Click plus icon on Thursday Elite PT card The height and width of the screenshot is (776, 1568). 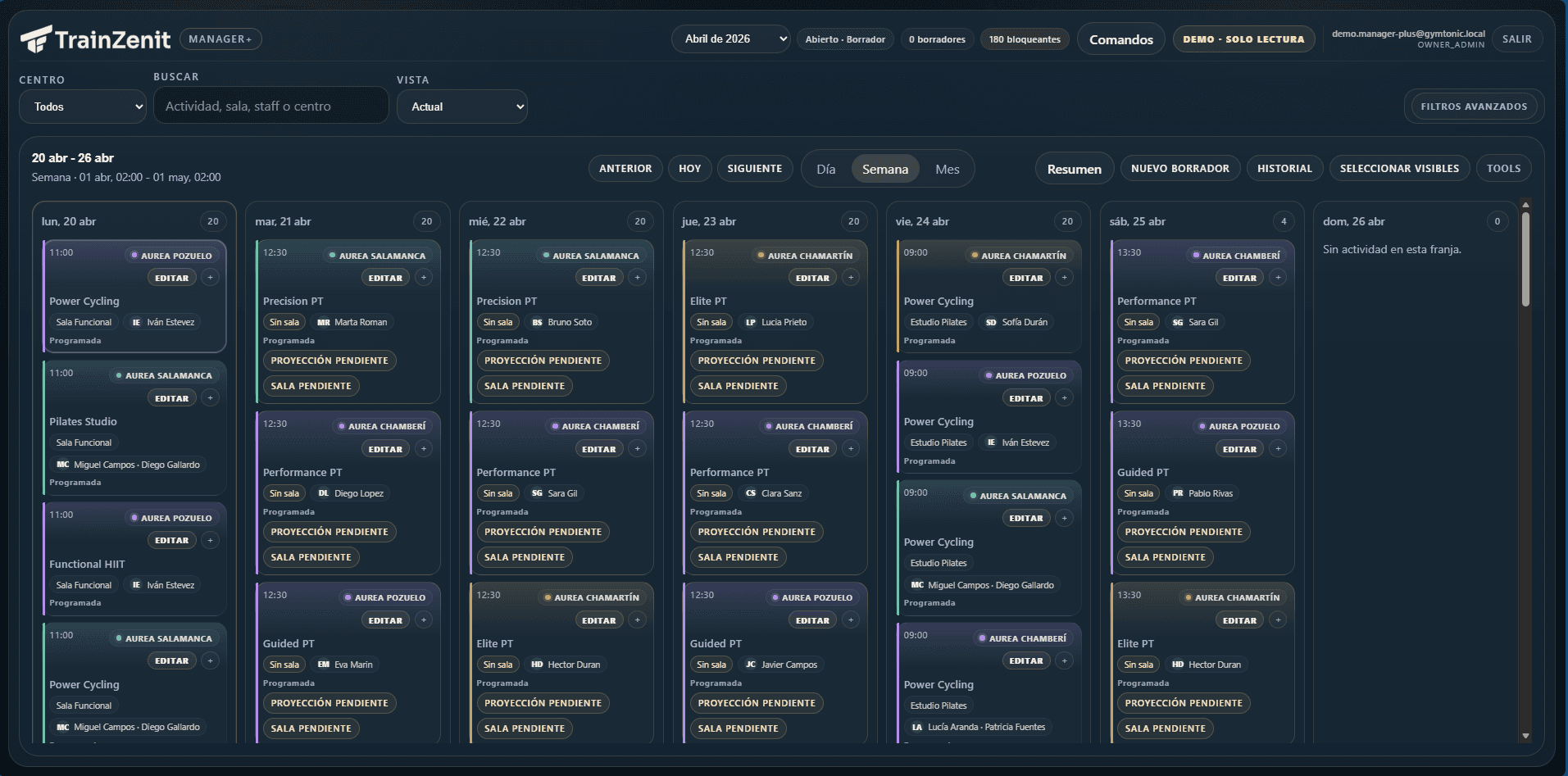[851, 278]
